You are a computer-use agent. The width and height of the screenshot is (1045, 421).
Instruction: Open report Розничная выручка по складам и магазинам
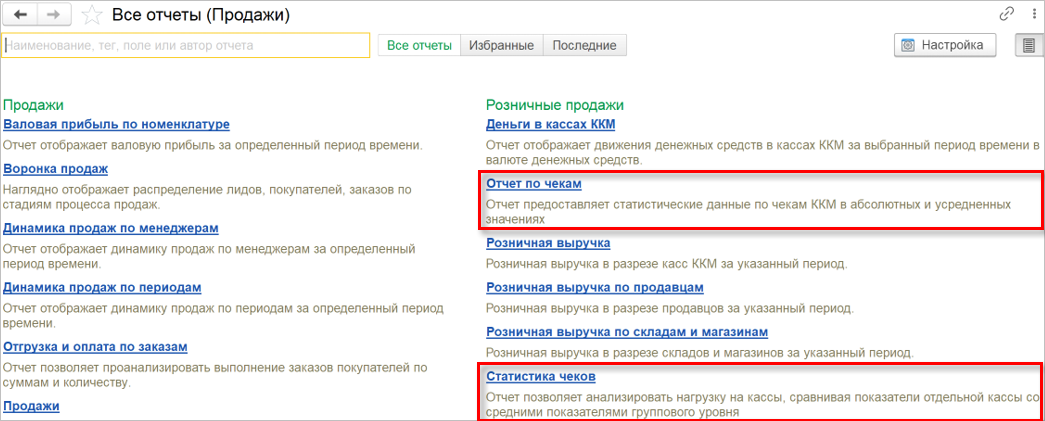click(627, 331)
